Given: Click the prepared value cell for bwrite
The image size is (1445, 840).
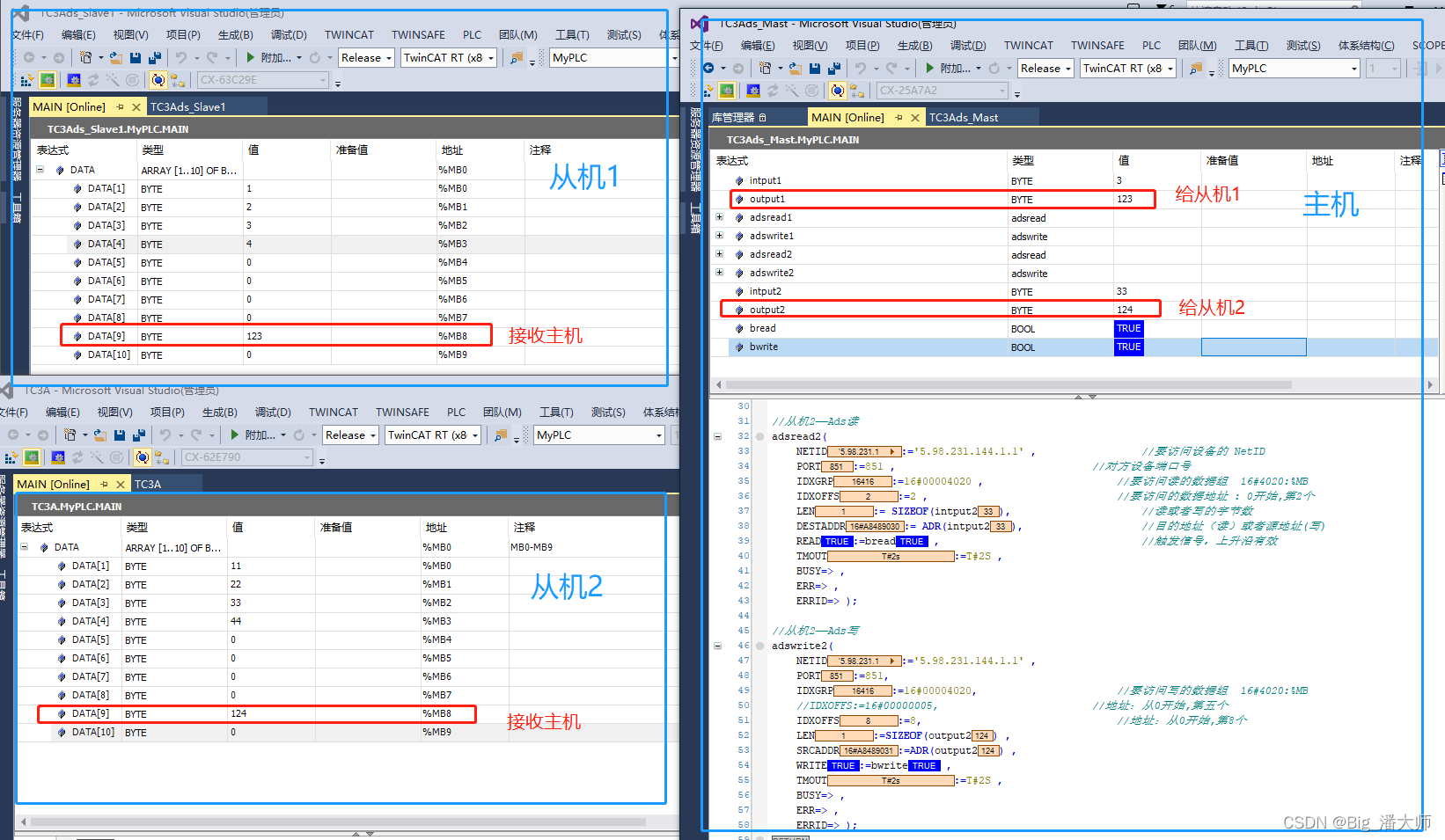Looking at the screenshot, I should (1254, 347).
